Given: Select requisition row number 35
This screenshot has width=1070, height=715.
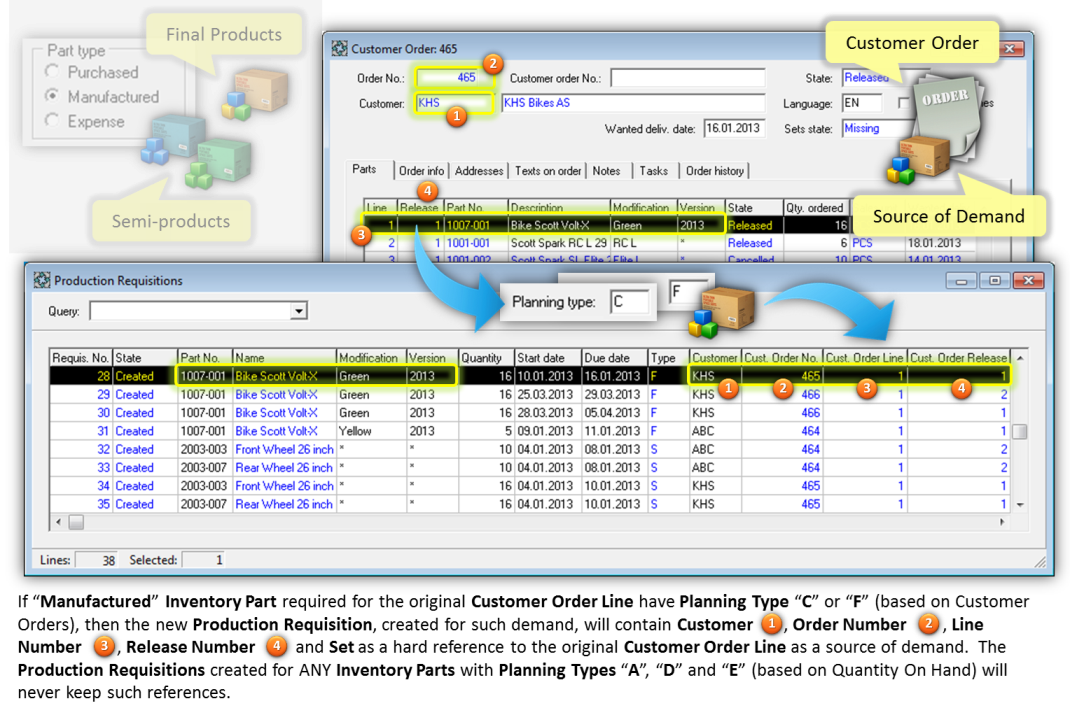Looking at the screenshot, I should tap(530, 504).
